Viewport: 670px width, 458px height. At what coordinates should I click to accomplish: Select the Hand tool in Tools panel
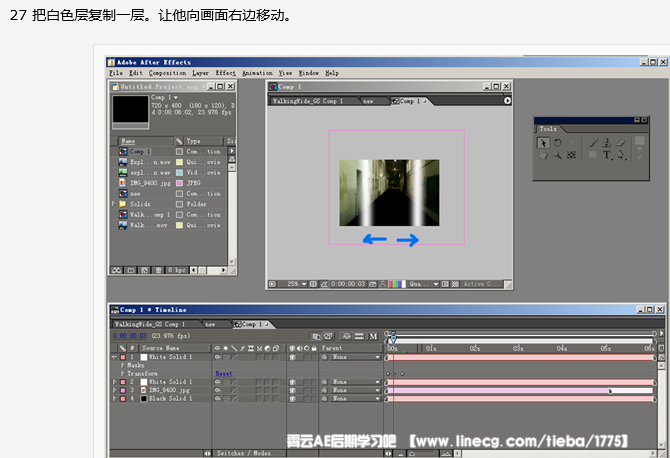point(543,155)
